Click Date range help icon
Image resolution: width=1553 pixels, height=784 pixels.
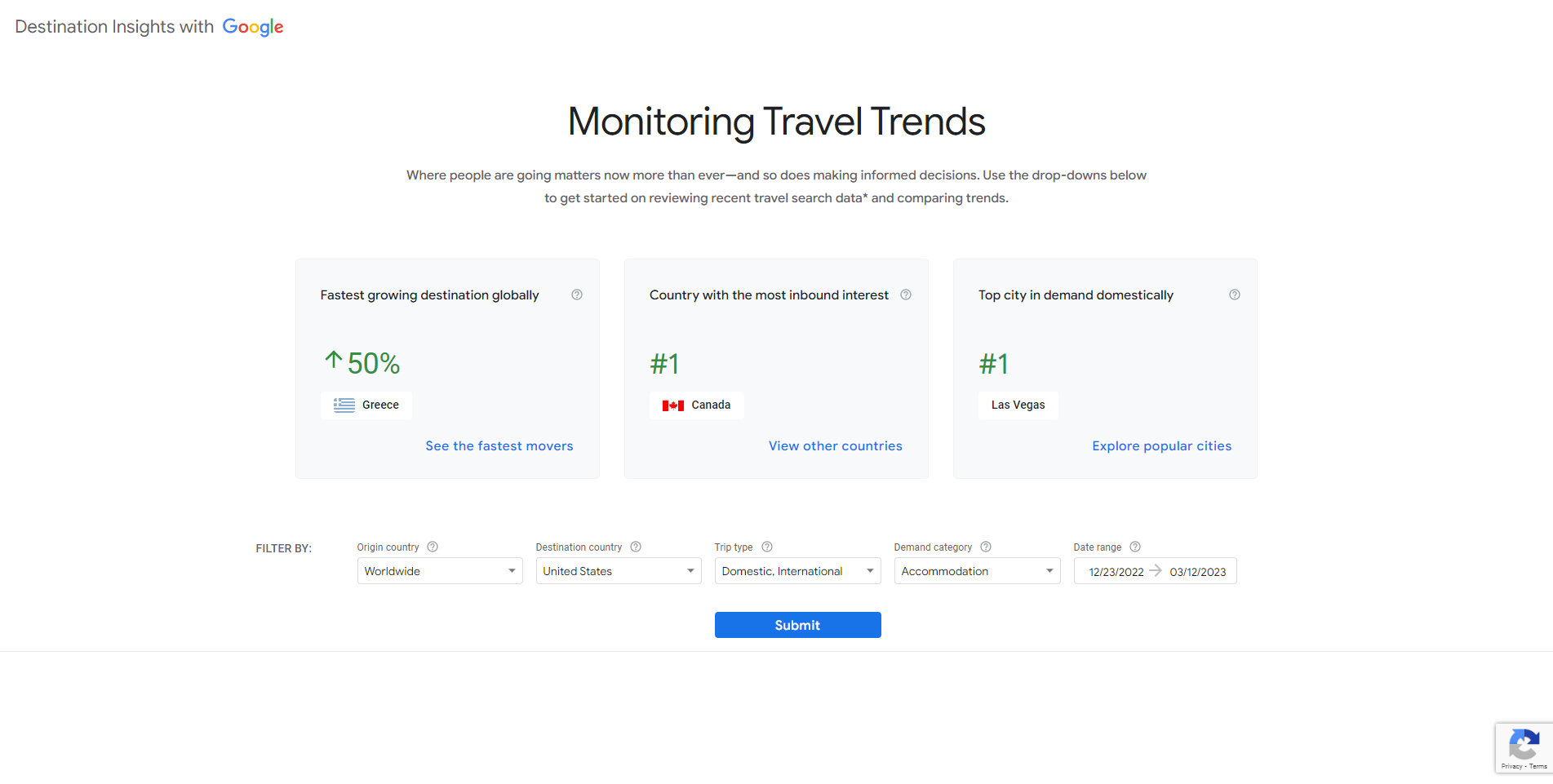click(1135, 547)
